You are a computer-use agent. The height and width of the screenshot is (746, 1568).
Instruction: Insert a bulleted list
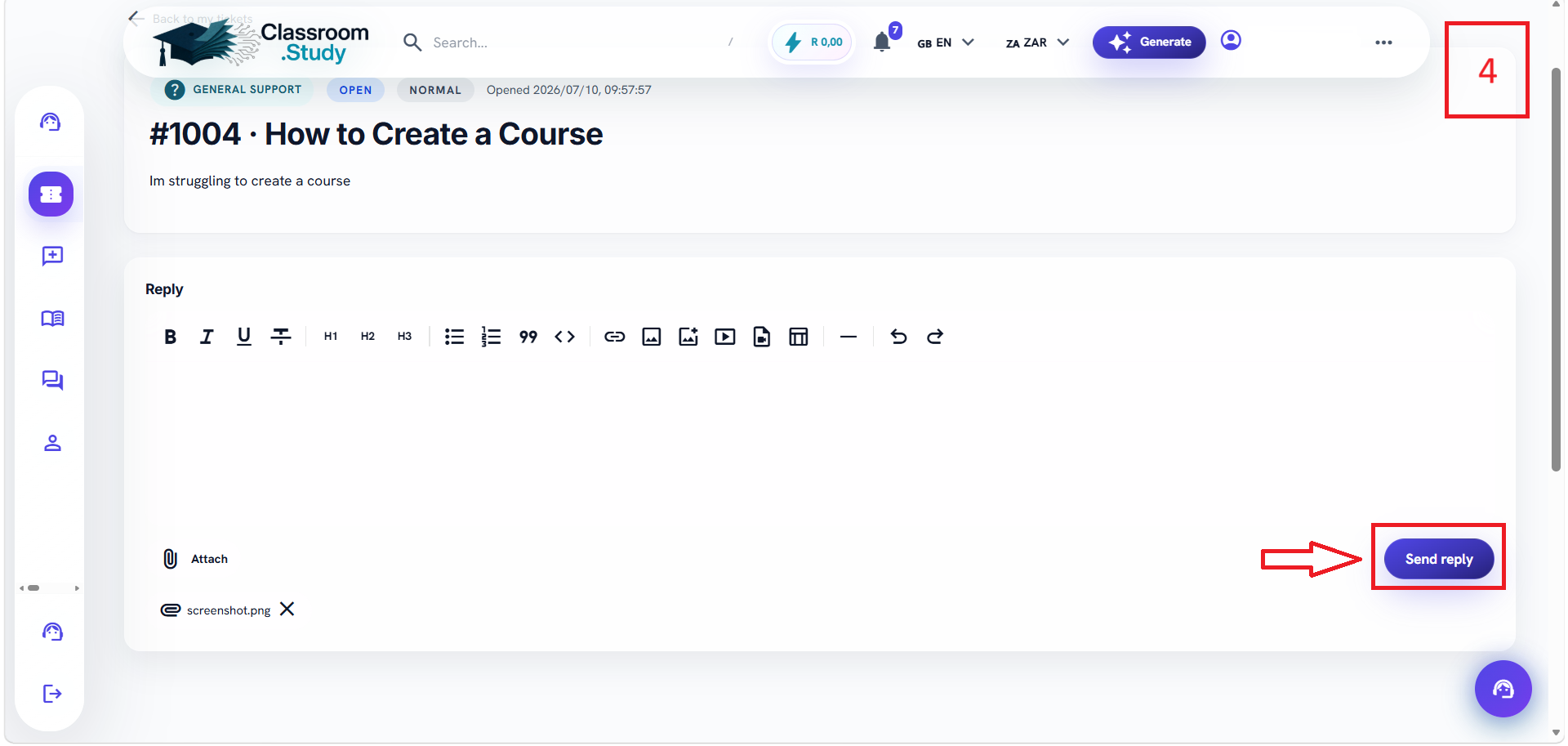tap(454, 337)
